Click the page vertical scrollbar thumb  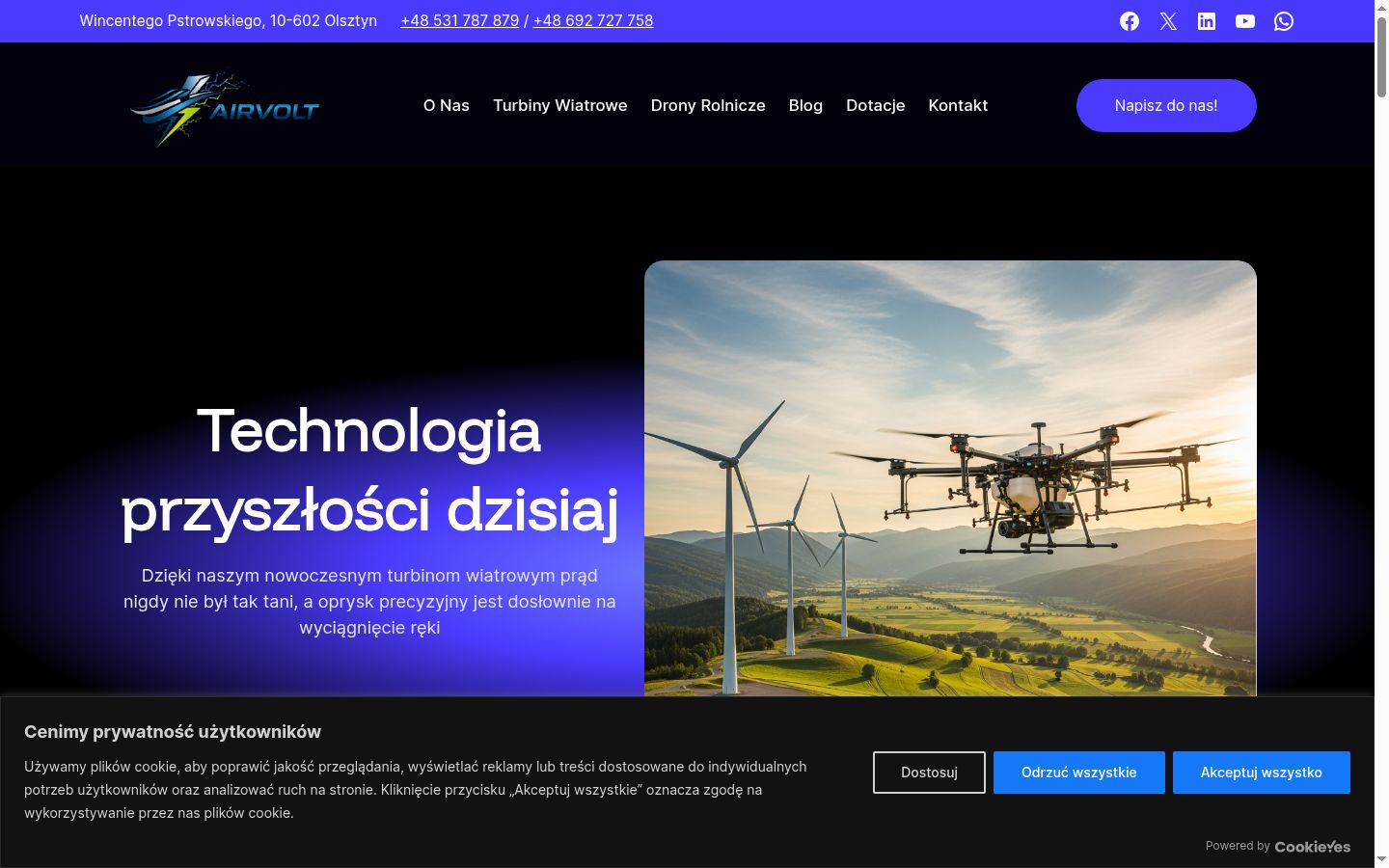[x=1381, y=56]
